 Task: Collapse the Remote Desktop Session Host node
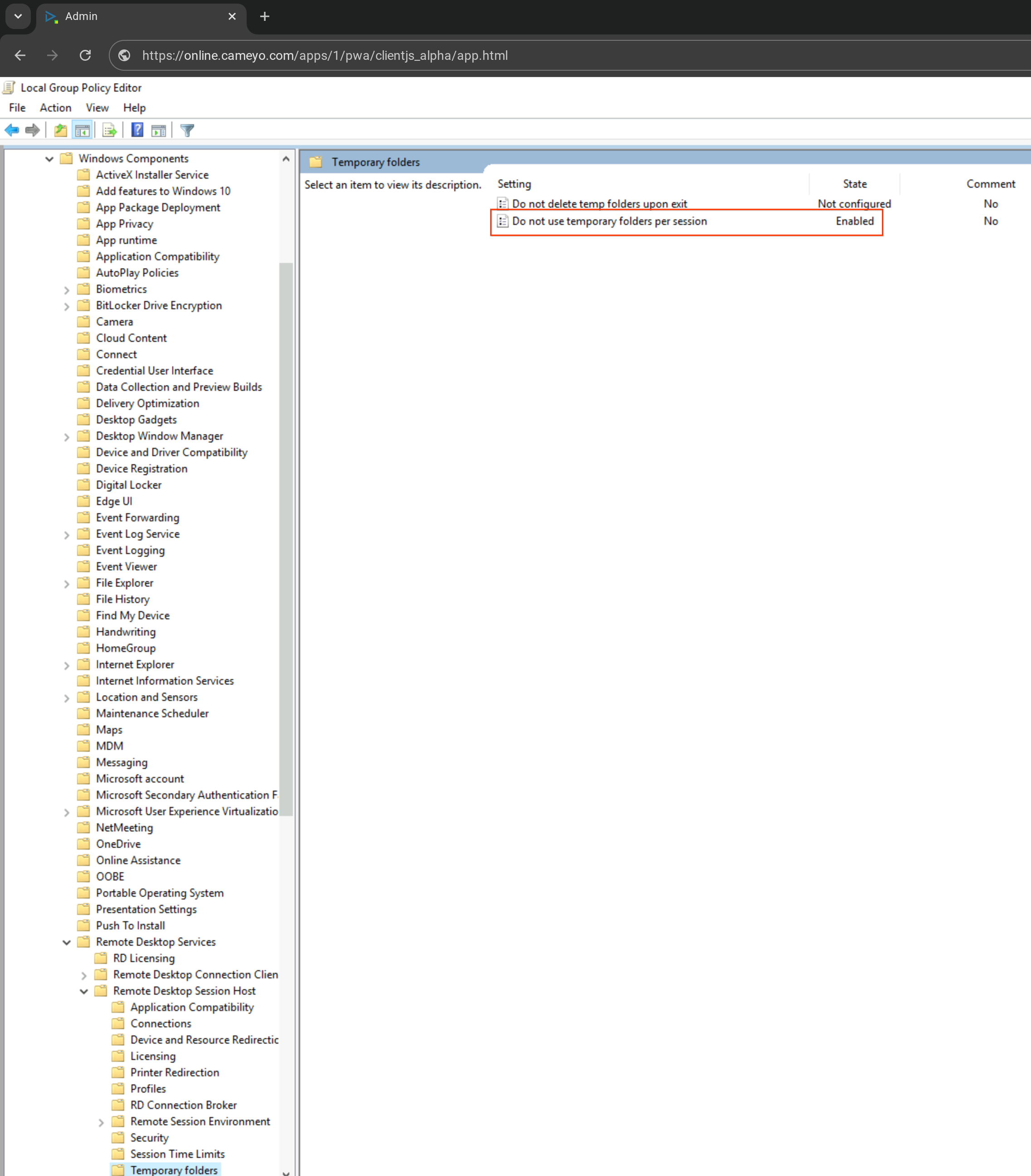tap(84, 991)
